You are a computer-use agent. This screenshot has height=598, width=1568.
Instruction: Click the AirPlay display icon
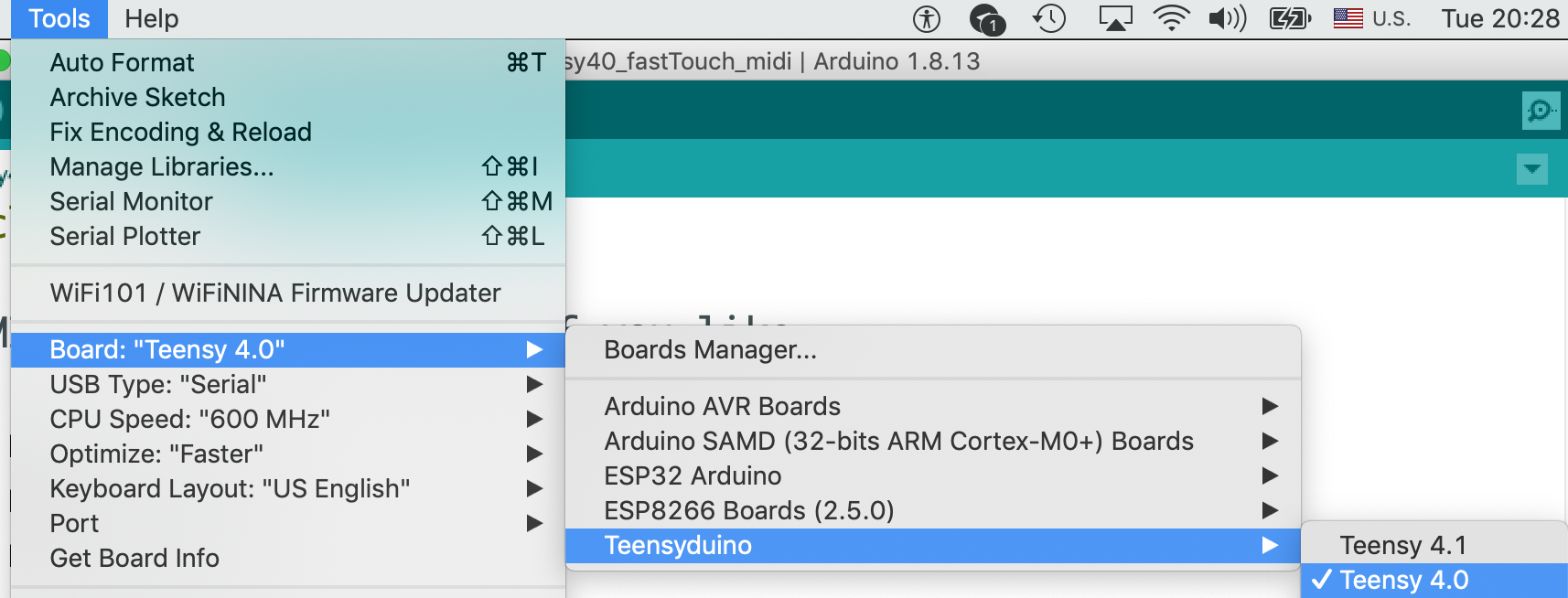[x=1115, y=18]
